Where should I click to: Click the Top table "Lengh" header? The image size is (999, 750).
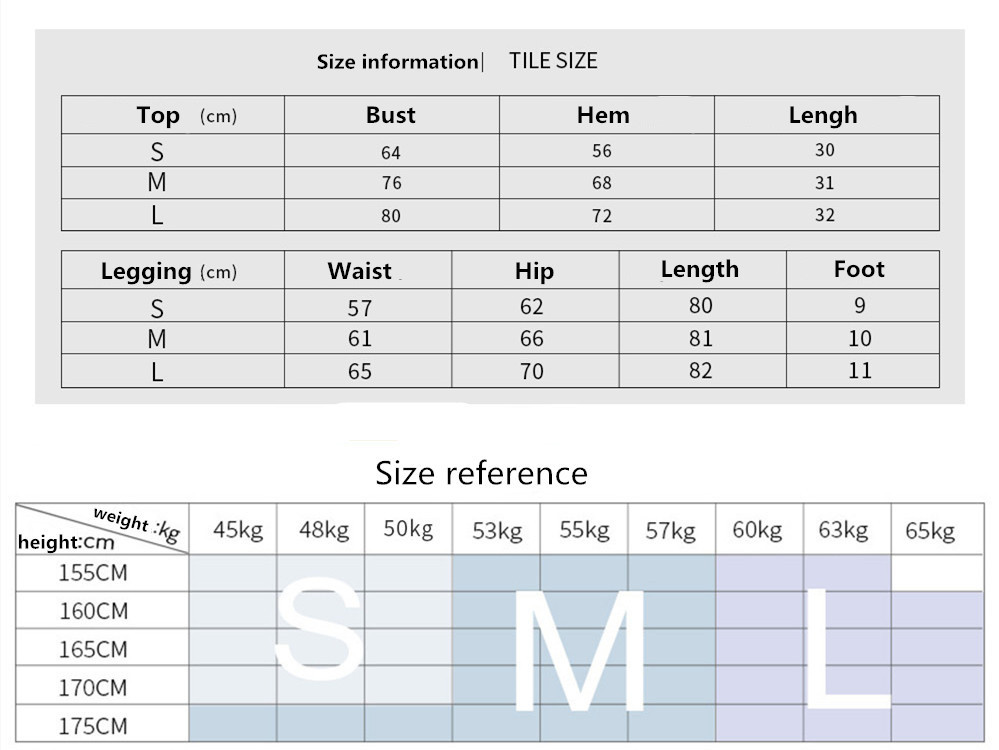point(823,115)
